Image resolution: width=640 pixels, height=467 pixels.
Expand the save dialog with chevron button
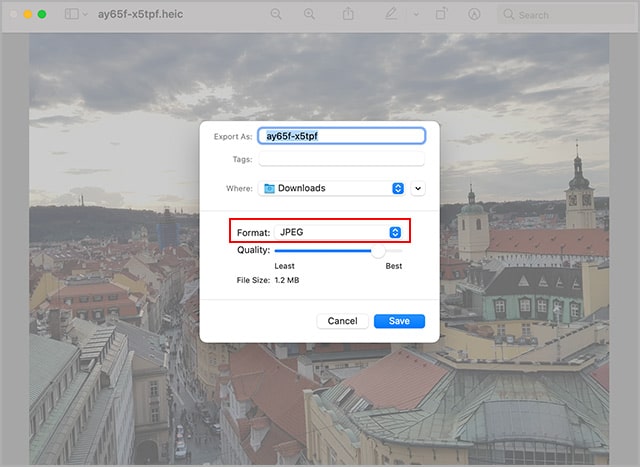(x=418, y=188)
